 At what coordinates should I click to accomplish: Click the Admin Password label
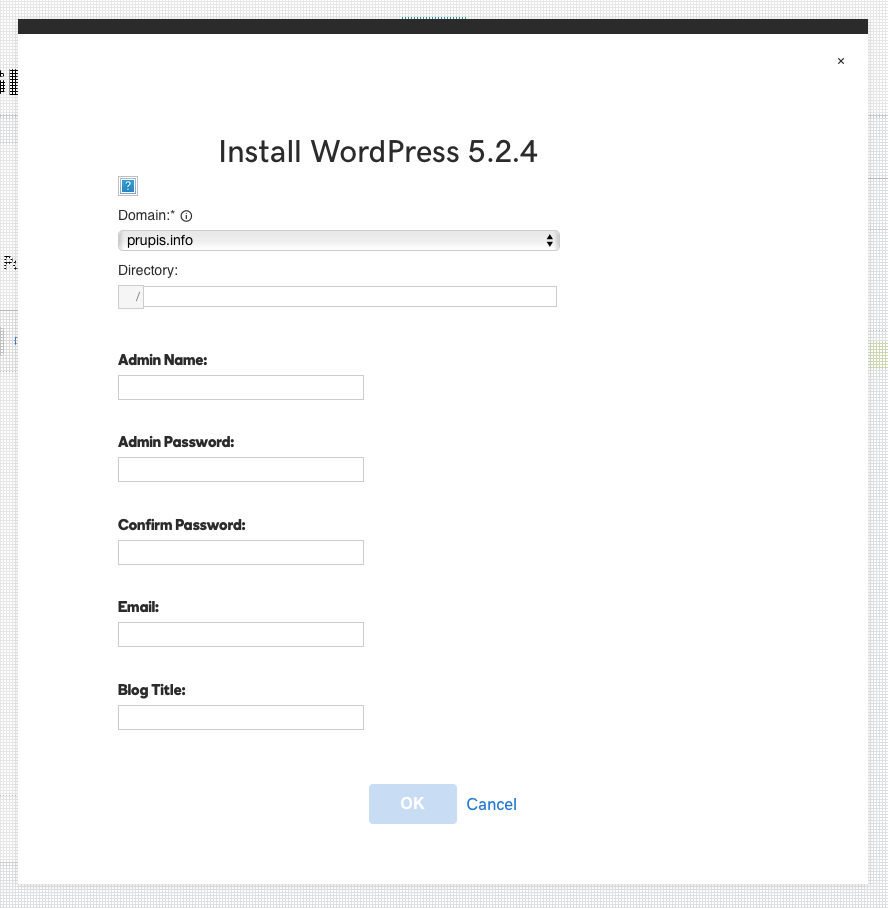coord(176,442)
